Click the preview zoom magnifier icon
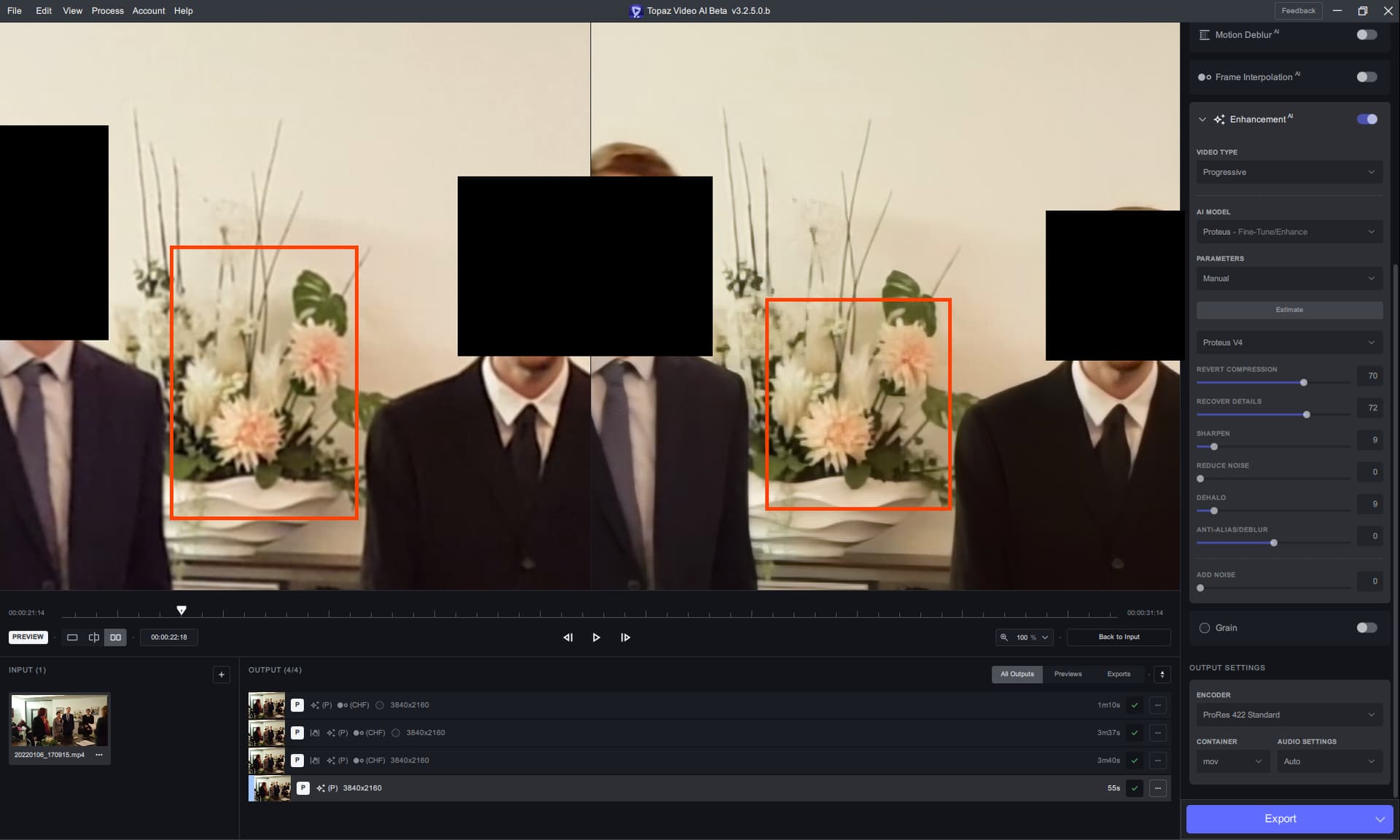1400x840 pixels. (1004, 637)
